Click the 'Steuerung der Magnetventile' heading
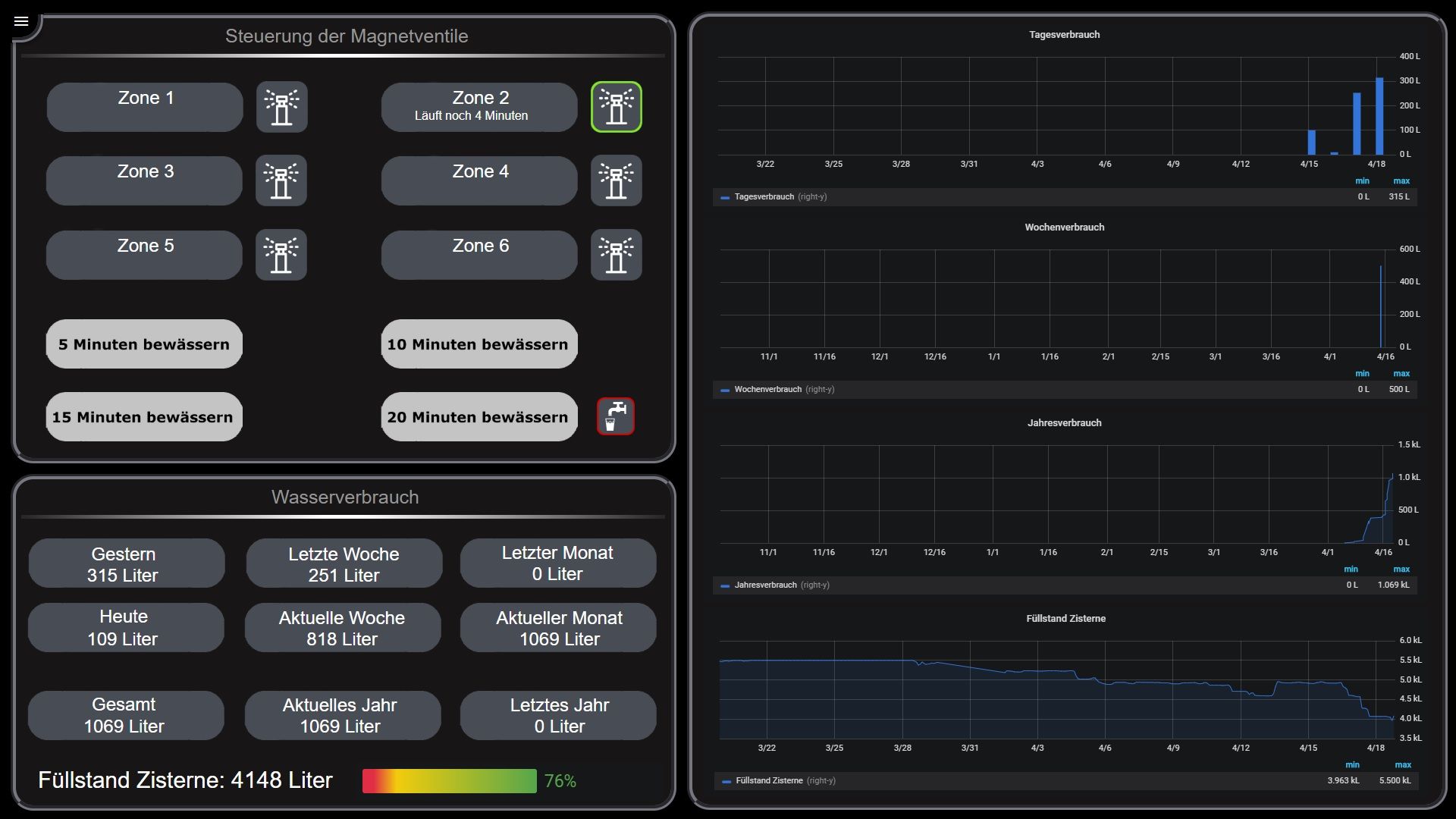The width and height of the screenshot is (1456, 819). 347,36
